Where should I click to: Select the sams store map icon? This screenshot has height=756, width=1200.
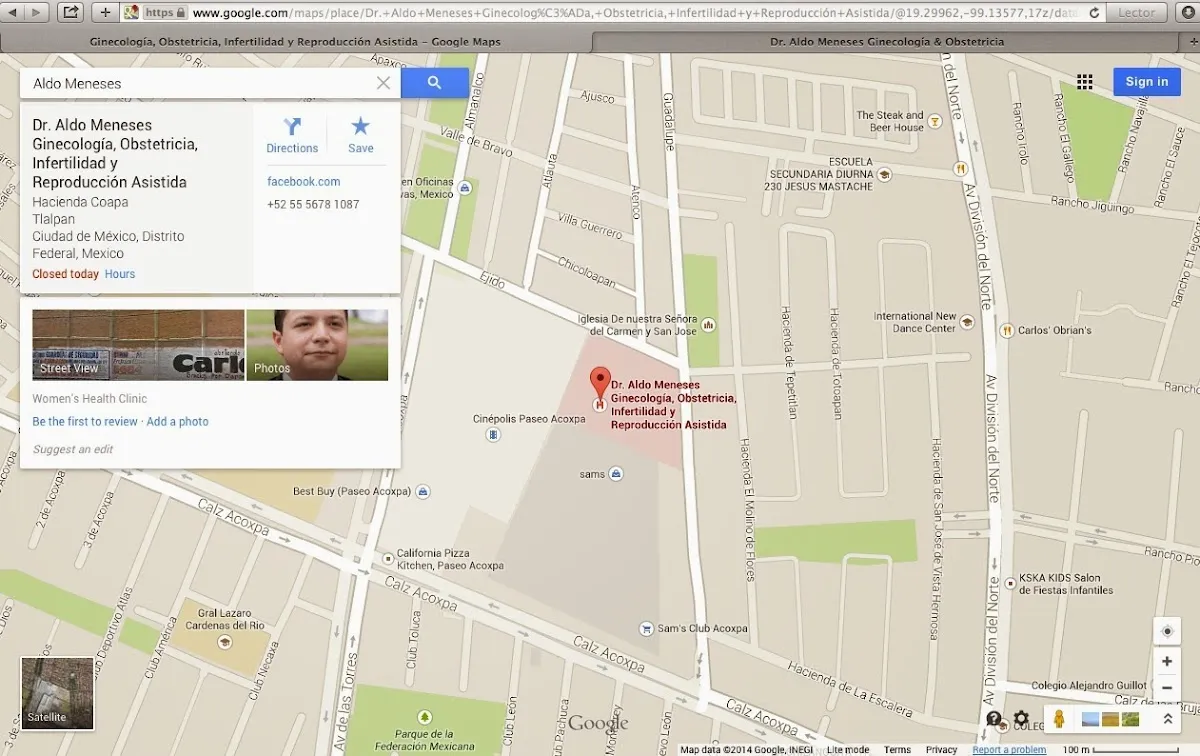click(617, 473)
